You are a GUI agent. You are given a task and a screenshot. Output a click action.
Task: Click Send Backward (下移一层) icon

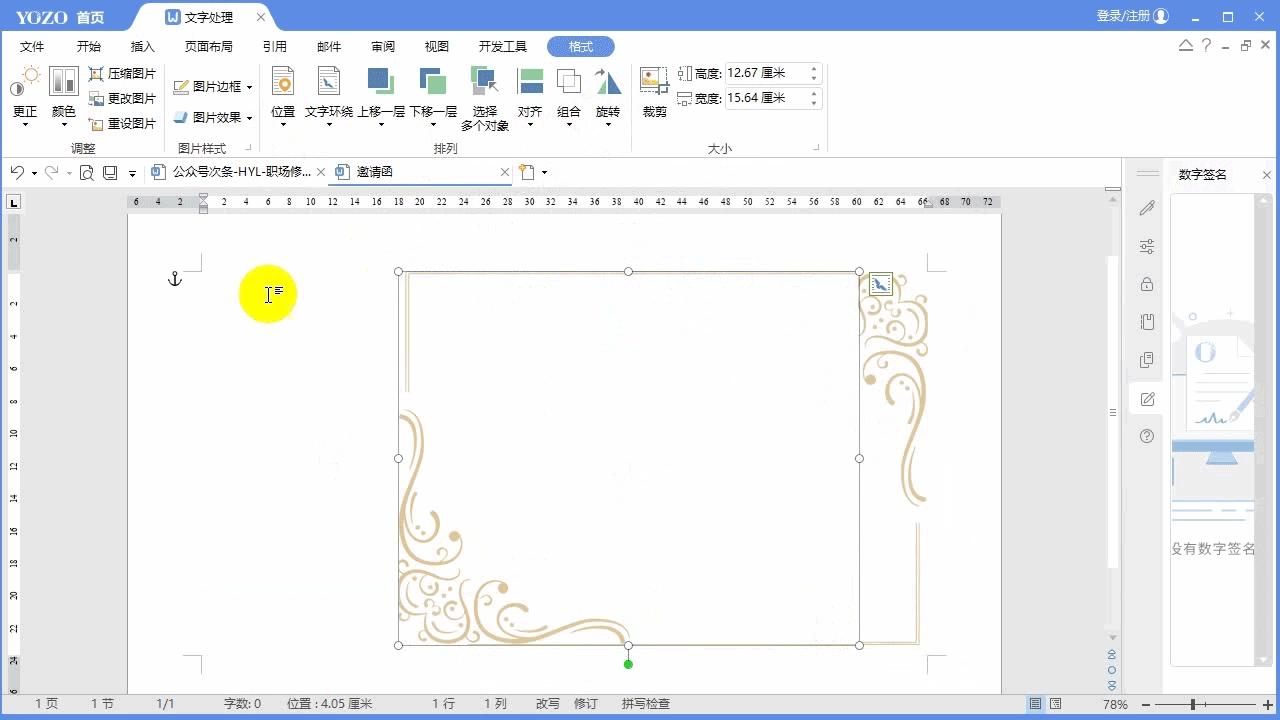point(432,82)
